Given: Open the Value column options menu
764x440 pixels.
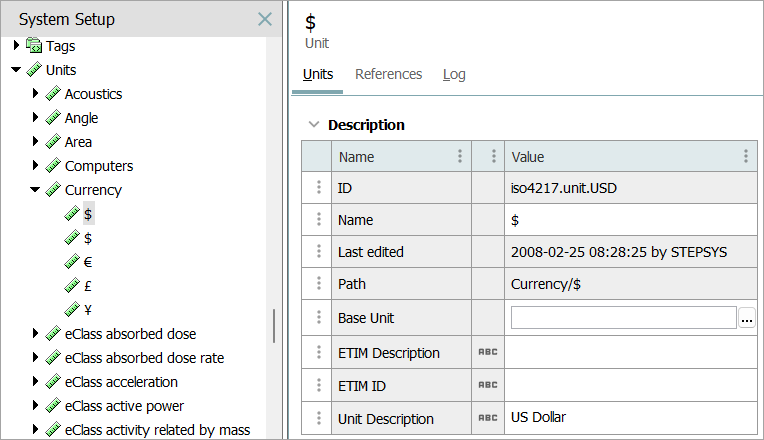Looking at the screenshot, I should 746,157.
